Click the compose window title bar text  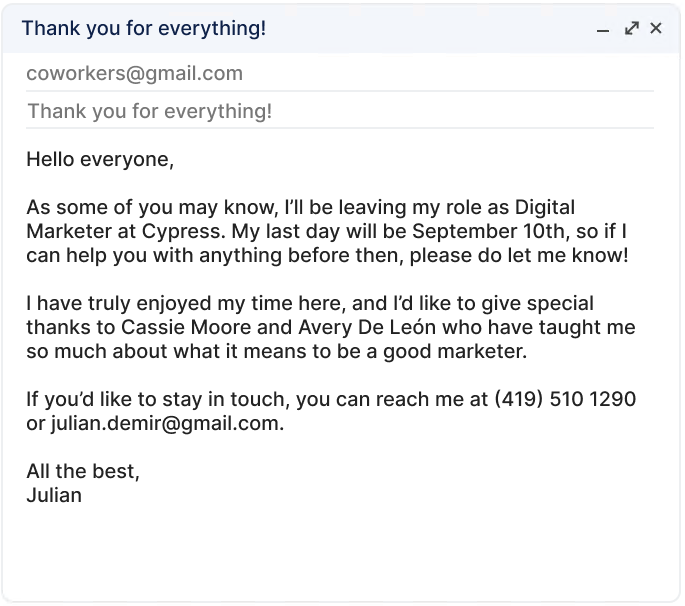click(x=144, y=28)
